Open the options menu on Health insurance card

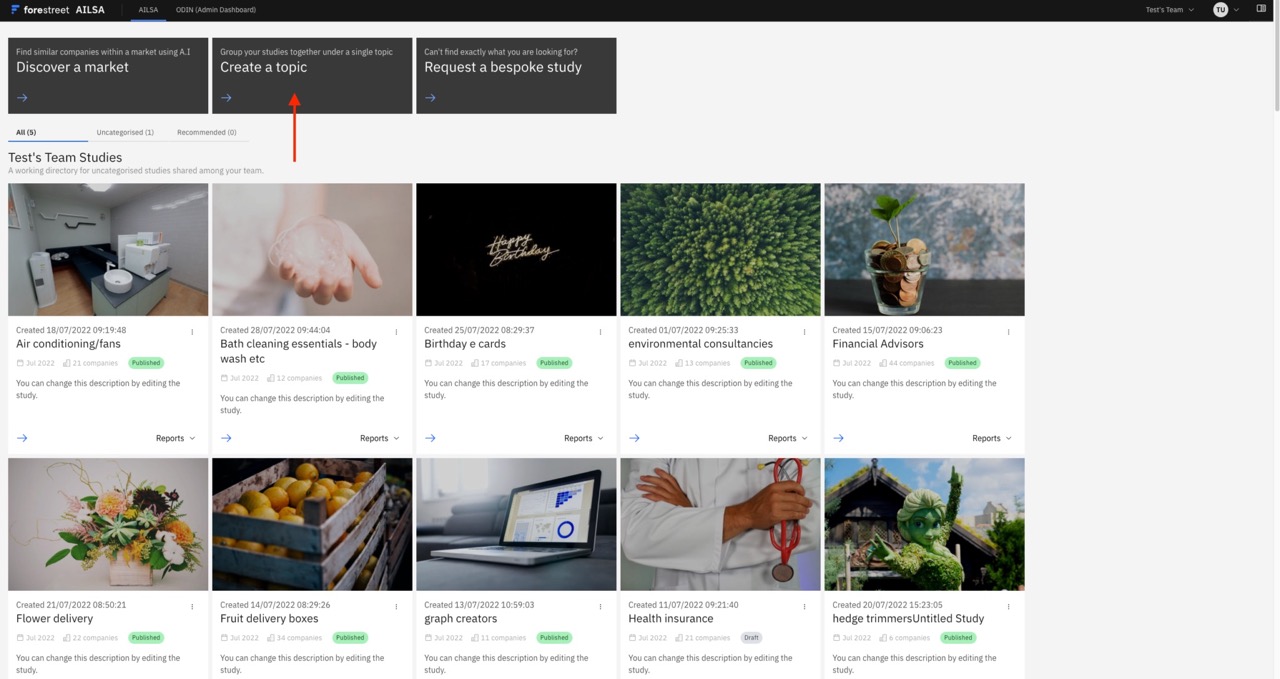pos(804,607)
